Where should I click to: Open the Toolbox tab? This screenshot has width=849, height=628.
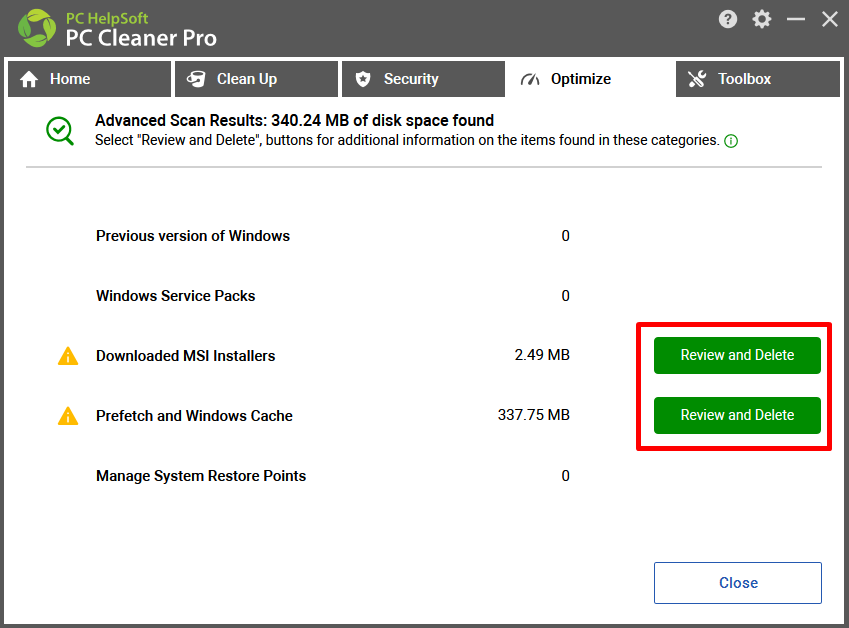pos(757,79)
